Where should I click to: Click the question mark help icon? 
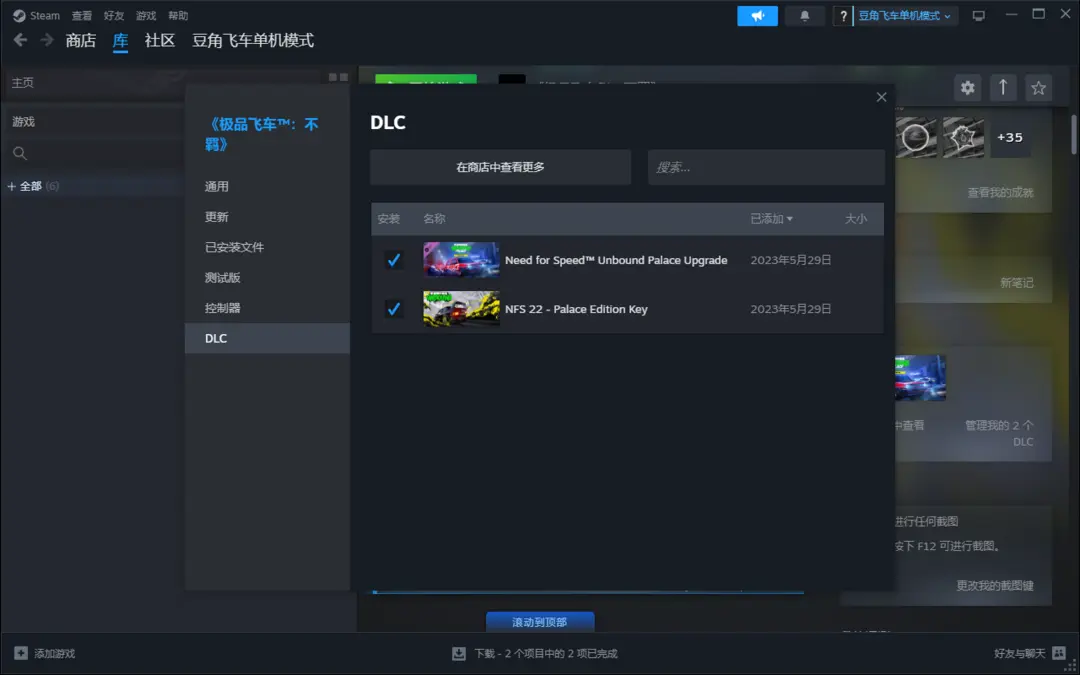pos(842,16)
